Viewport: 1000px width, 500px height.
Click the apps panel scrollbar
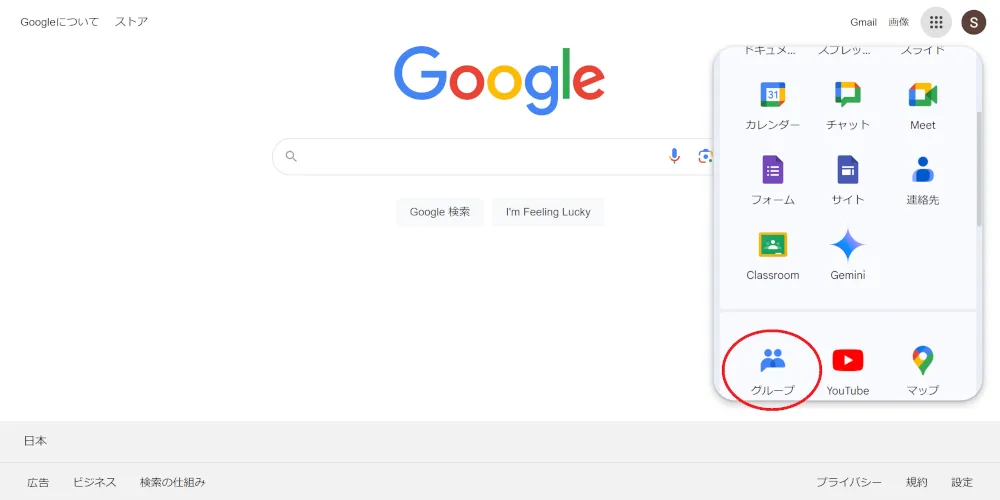978,170
